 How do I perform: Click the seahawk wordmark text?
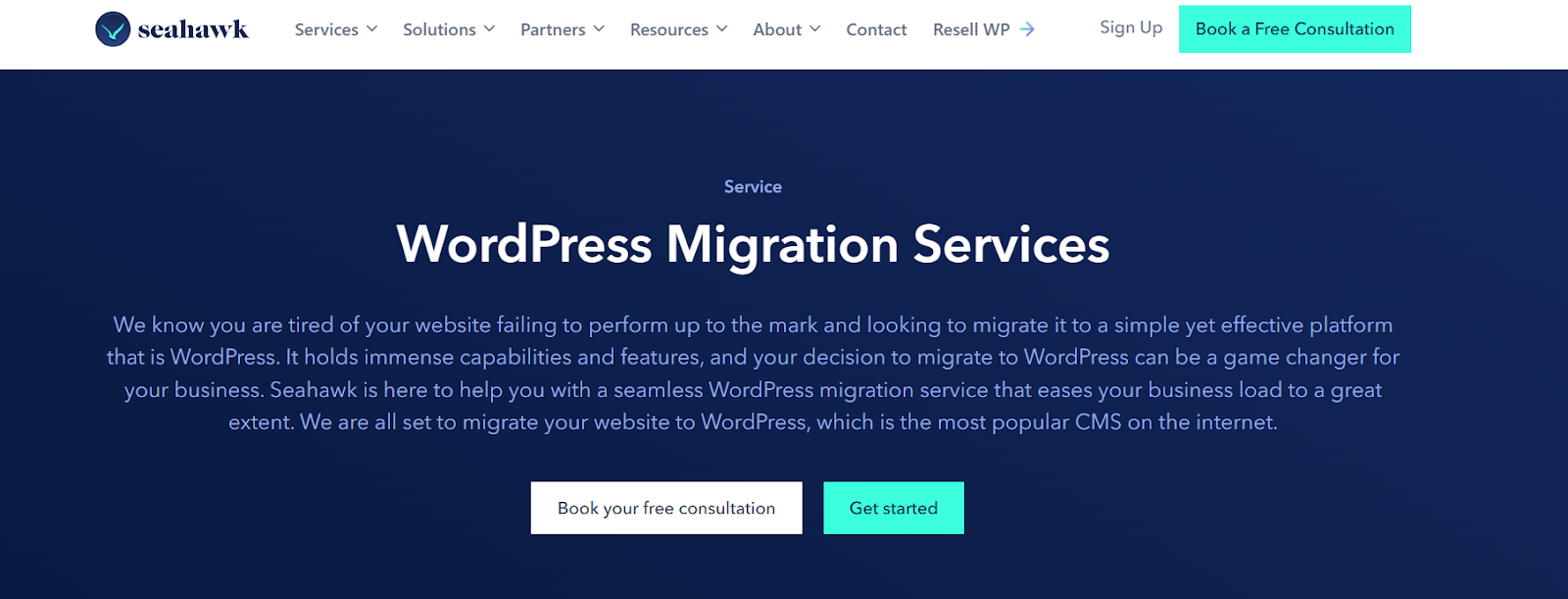(x=193, y=29)
